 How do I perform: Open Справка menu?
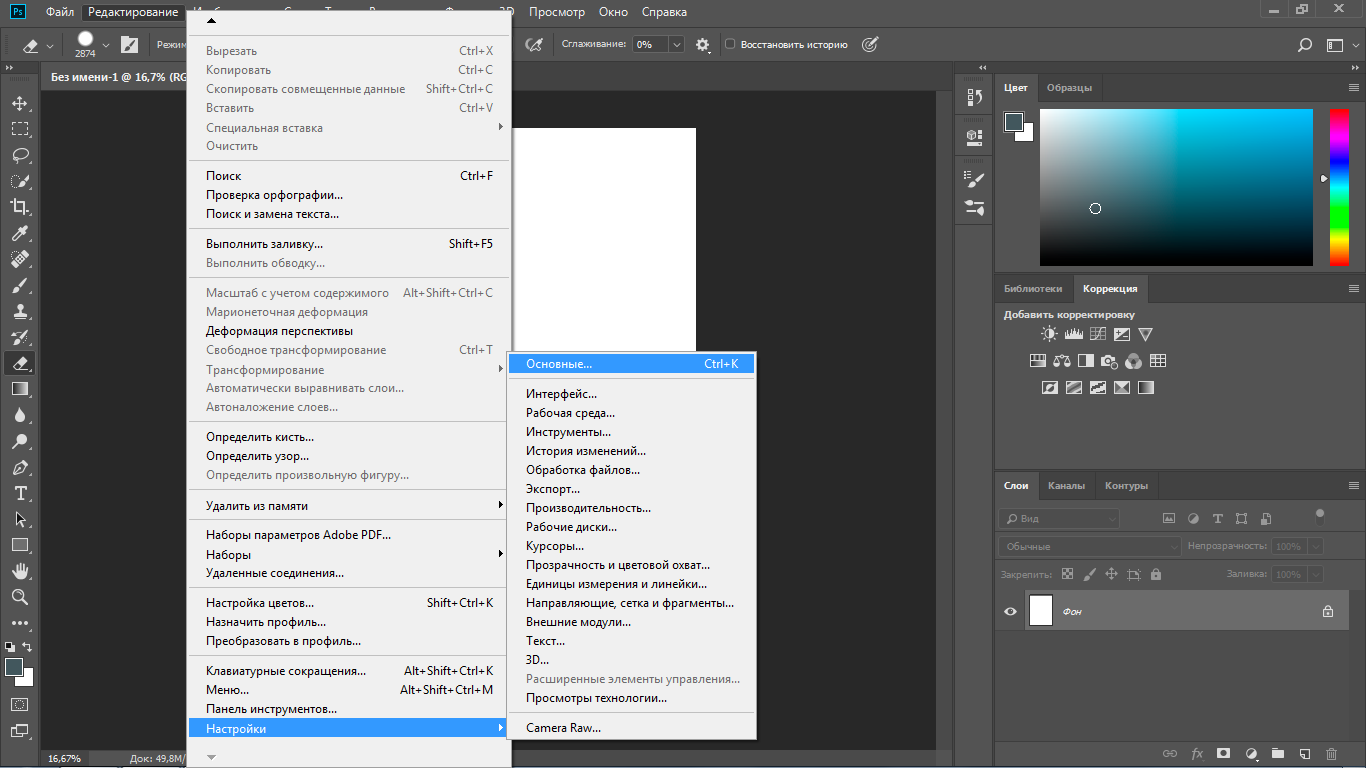point(664,12)
